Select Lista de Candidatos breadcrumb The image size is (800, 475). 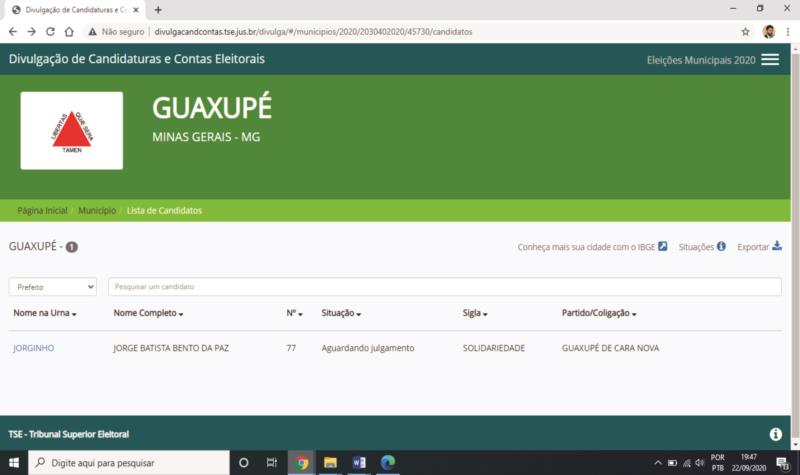pyautogui.click(x=164, y=211)
